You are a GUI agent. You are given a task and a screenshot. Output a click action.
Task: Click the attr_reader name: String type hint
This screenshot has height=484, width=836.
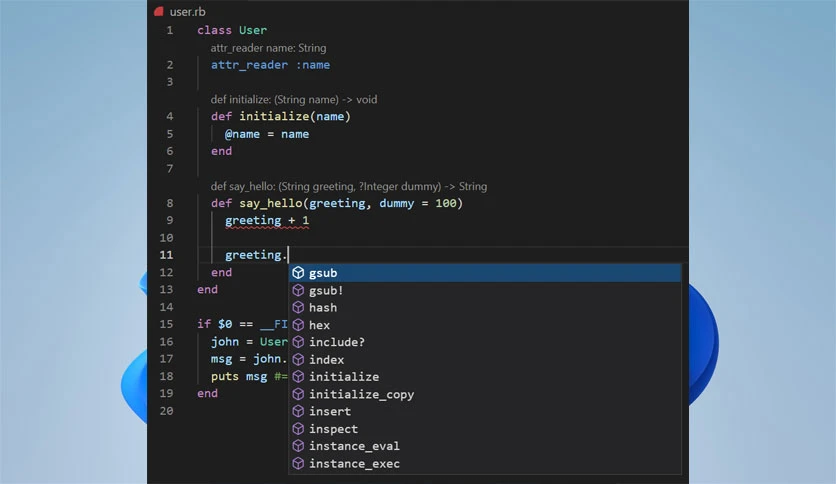tap(268, 48)
